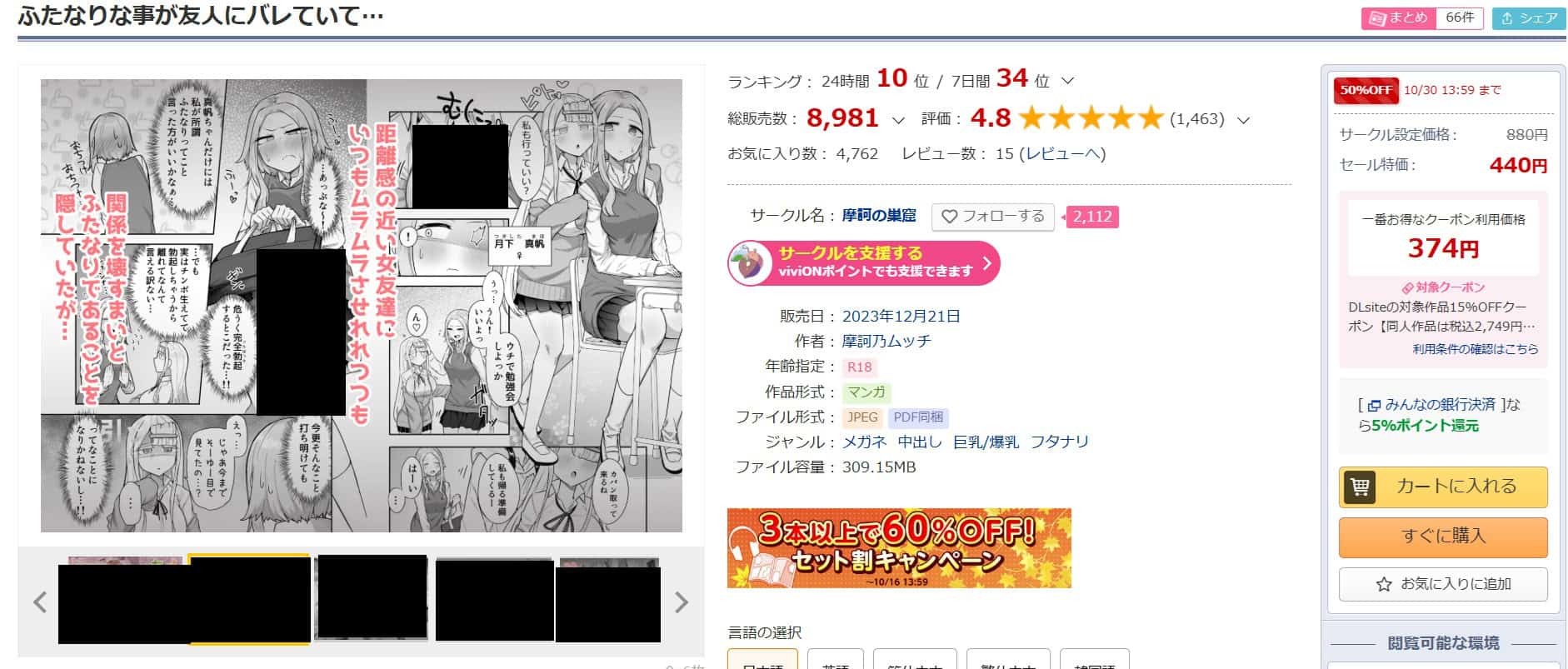Toggle the PDF同梱 file format tag
Screen dimensions: 1568x669
[917, 417]
